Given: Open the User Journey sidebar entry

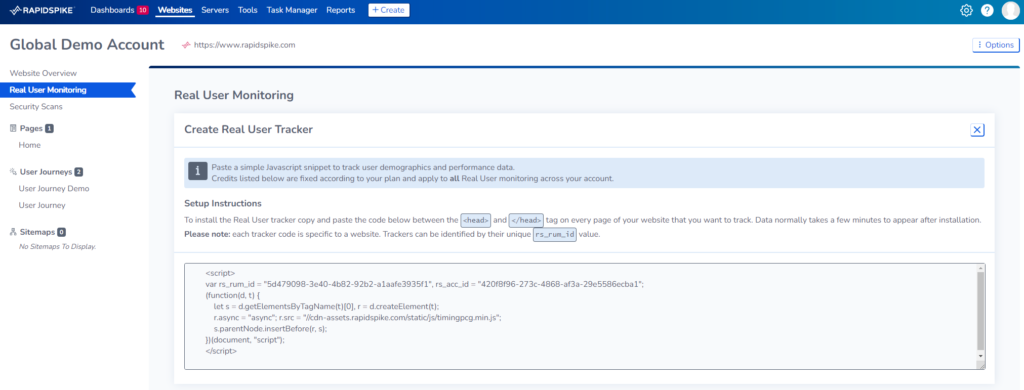Looking at the screenshot, I should pos(42,205).
